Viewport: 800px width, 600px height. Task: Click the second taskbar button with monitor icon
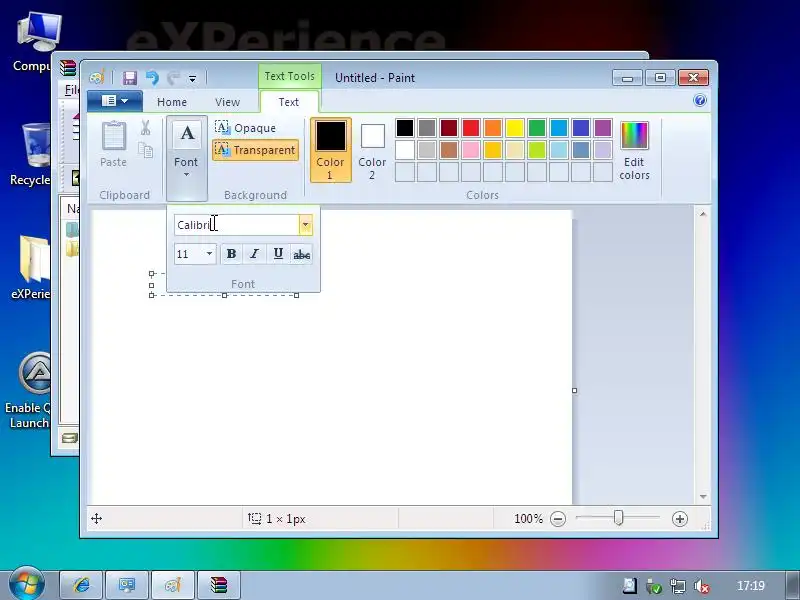[x=127, y=585]
